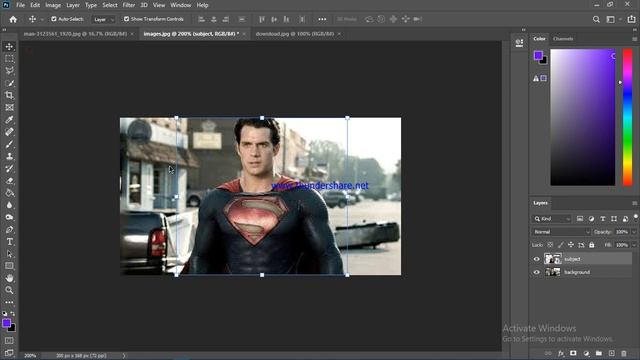Open the workspace switcher icon
640x360 pixels.
tap(611, 19)
